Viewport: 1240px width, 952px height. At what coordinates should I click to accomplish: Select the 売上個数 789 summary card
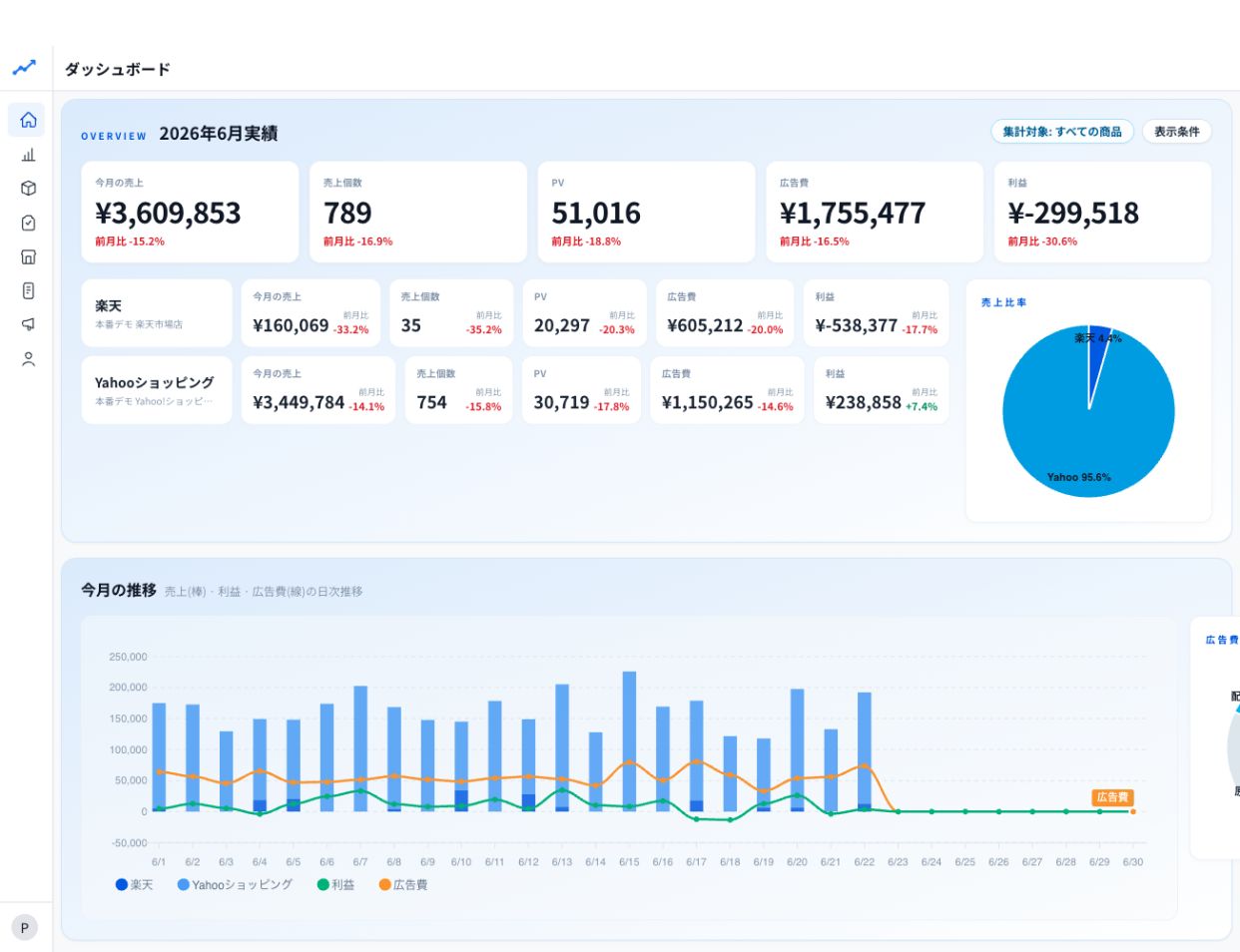point(418,212)
